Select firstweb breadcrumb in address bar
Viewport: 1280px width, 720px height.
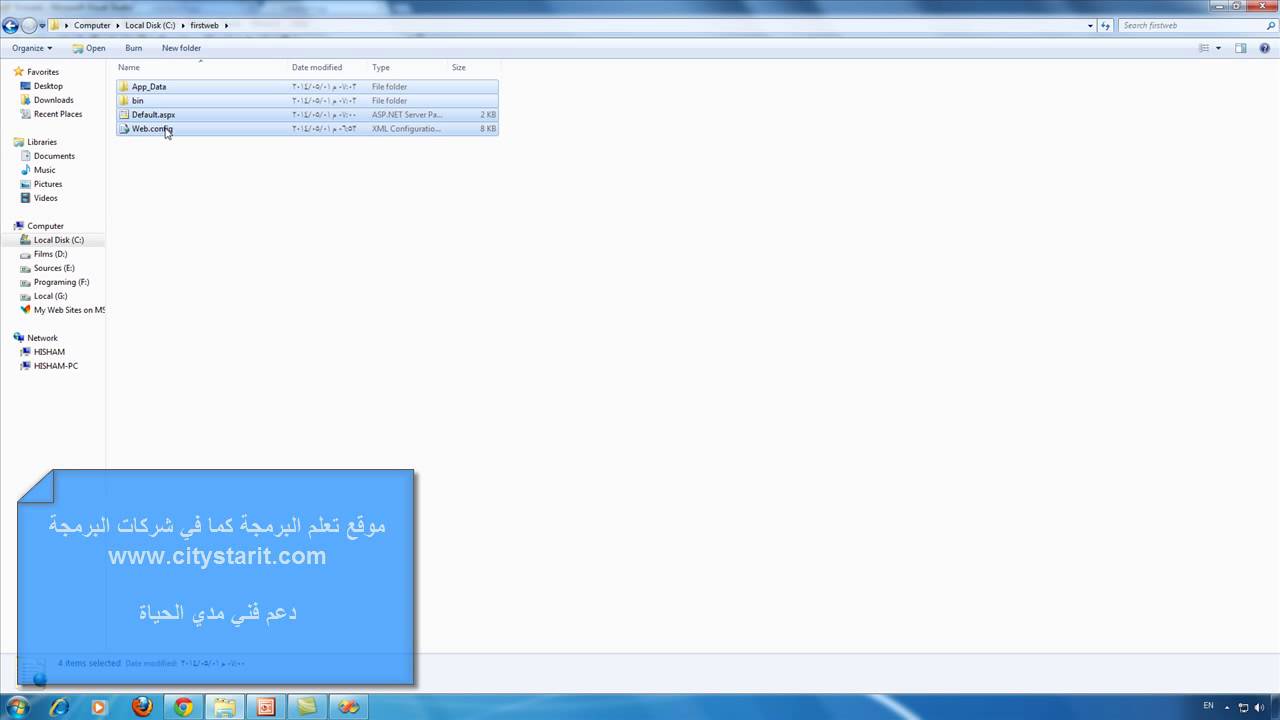click(204, 25)
